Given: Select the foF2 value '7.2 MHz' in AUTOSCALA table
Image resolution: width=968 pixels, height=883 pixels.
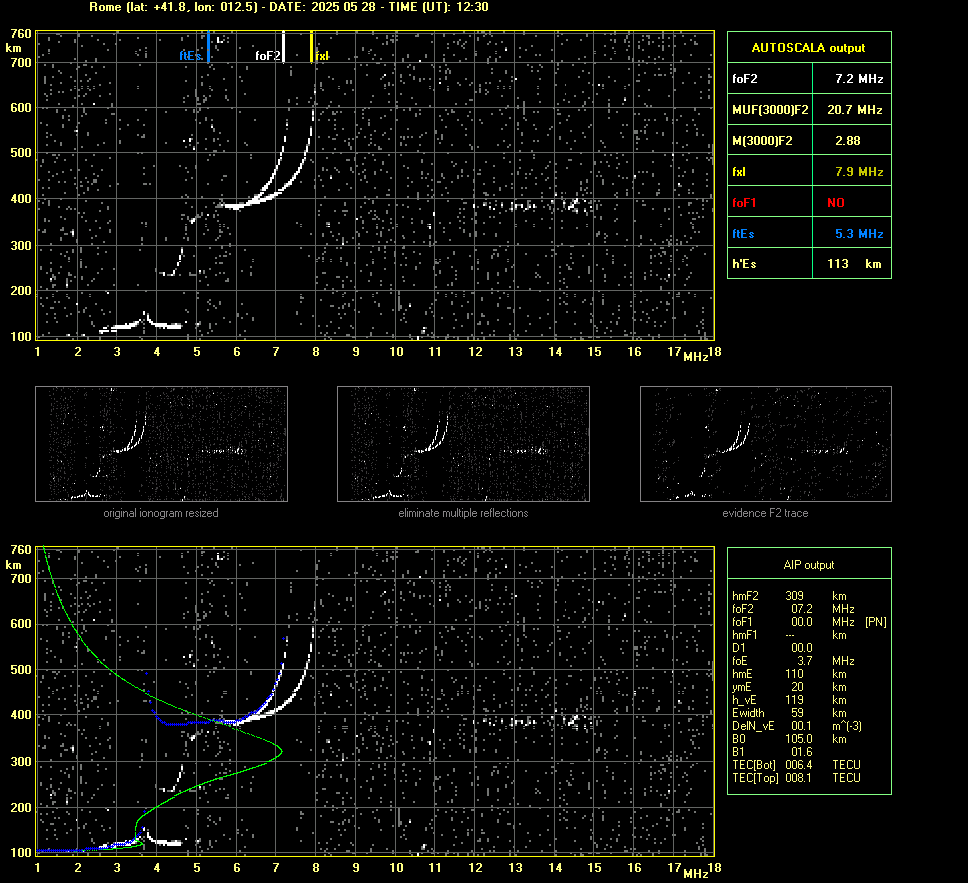Looking at the screenshot, I should click(x=859, y=78).
